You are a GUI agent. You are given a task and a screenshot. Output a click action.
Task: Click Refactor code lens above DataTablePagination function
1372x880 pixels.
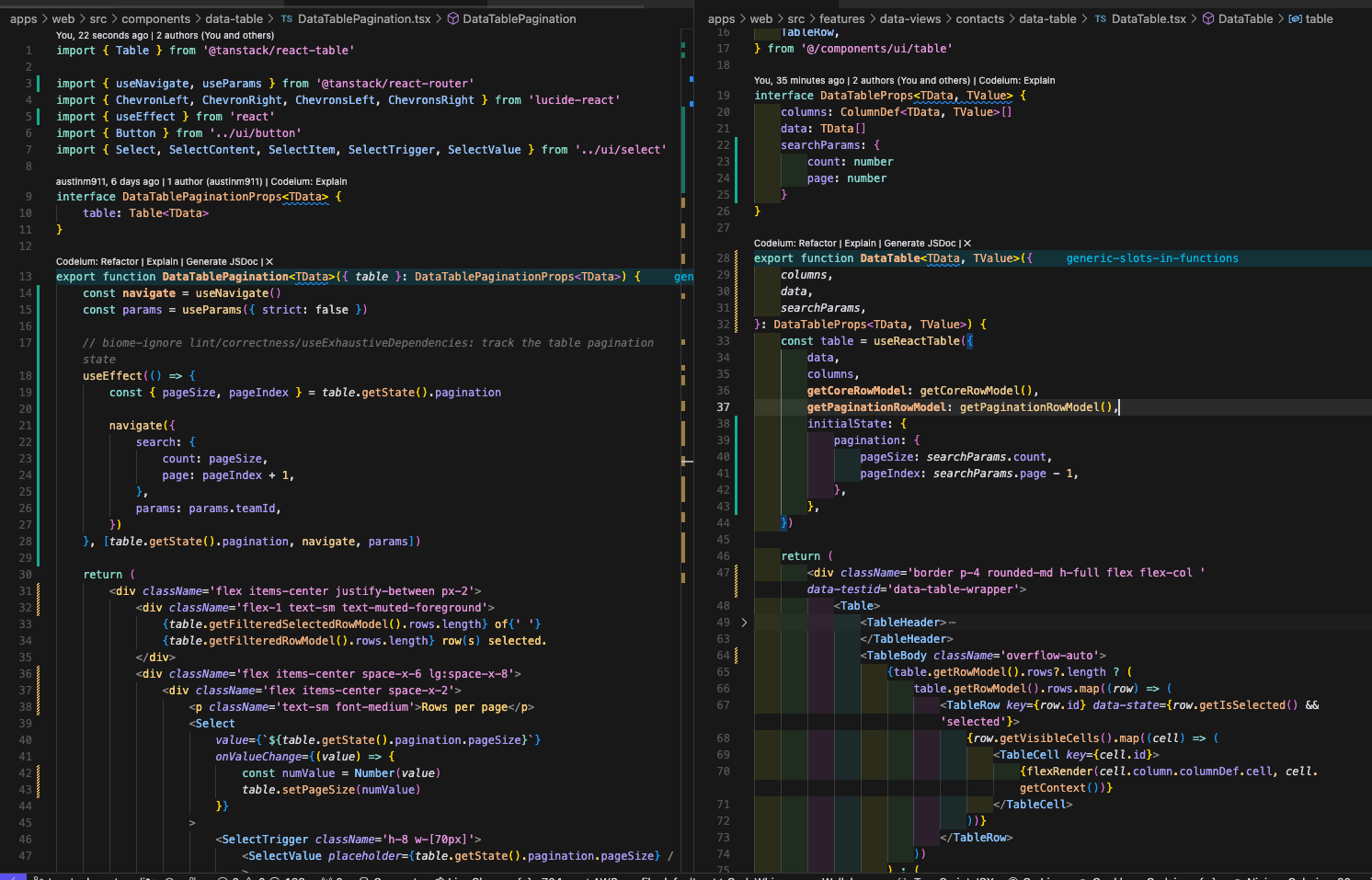[120, 262]
